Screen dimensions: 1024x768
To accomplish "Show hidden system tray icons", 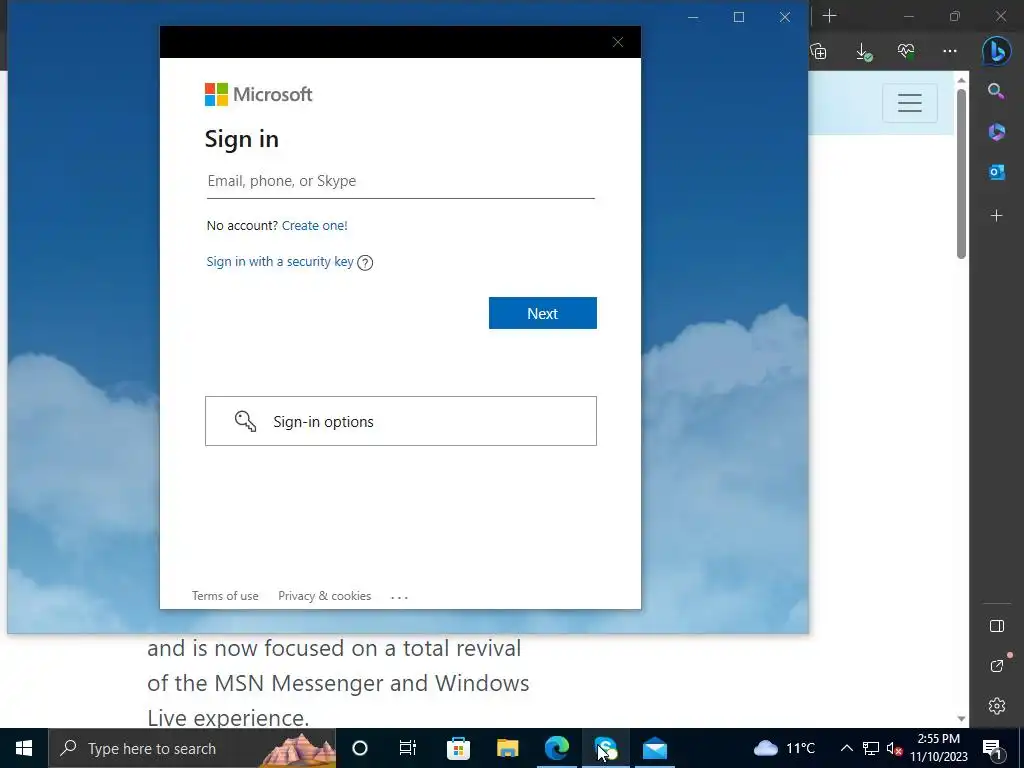I will point(846,748).
